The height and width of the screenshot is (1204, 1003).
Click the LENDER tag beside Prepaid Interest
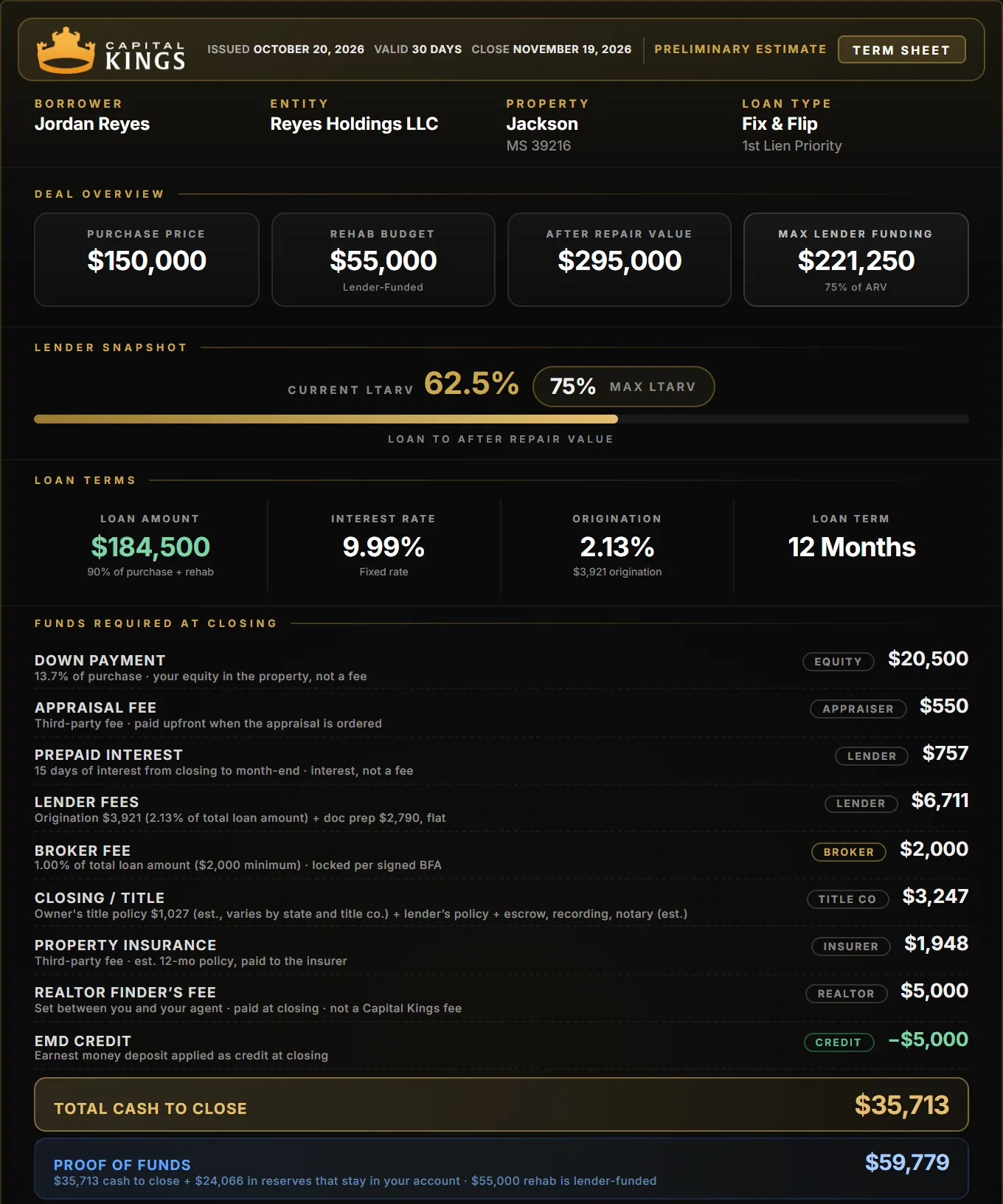[x=872, y=756]
